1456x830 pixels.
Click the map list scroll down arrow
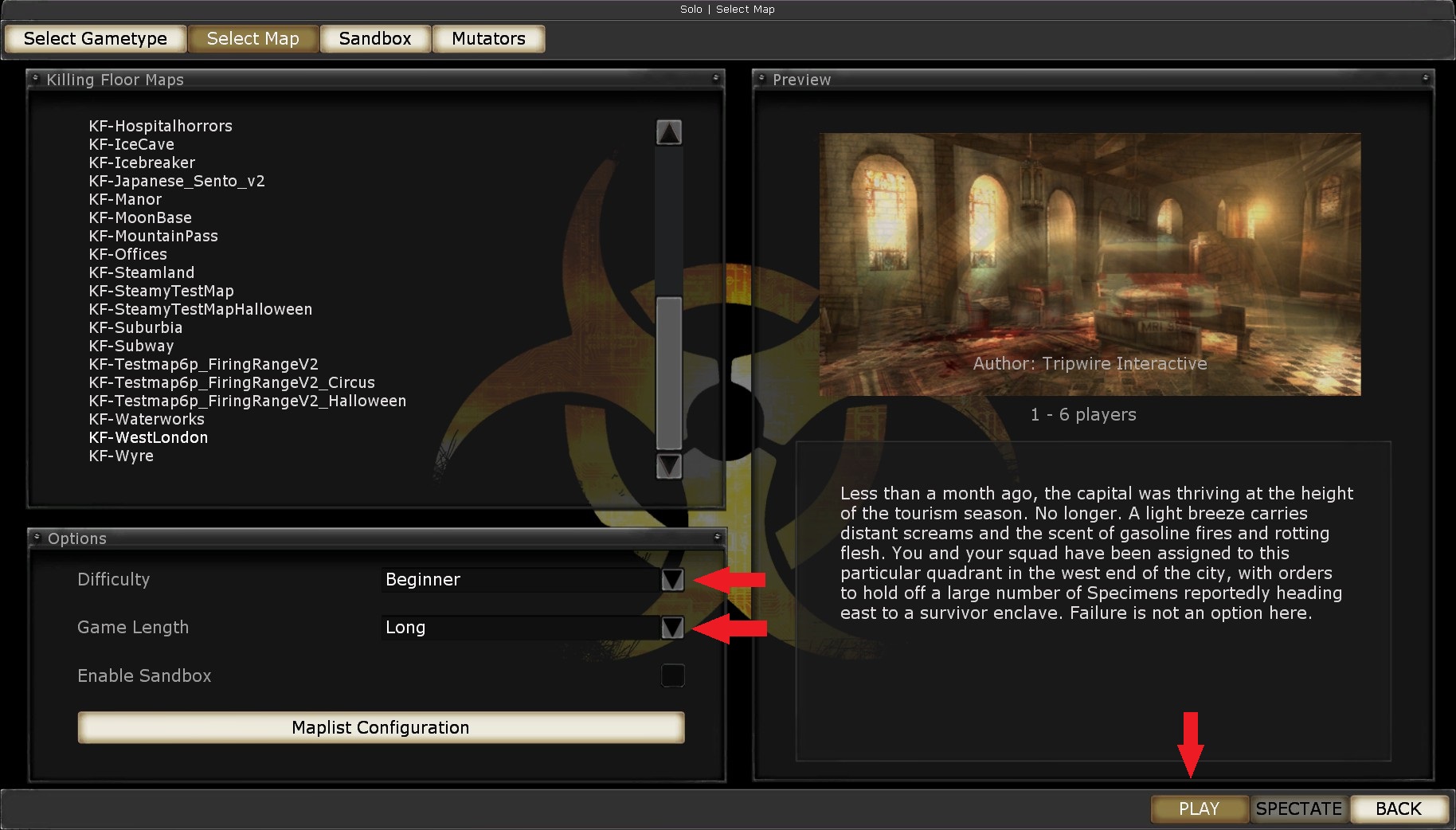tap(669, 466)
